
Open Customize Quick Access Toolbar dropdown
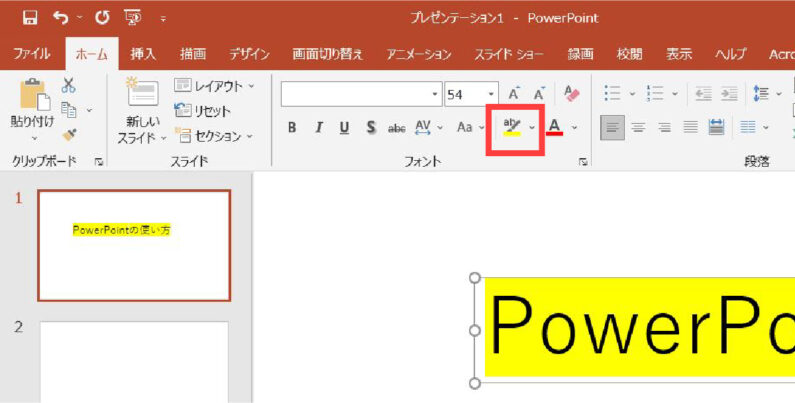pyautogui.click(x=163, y=19)
